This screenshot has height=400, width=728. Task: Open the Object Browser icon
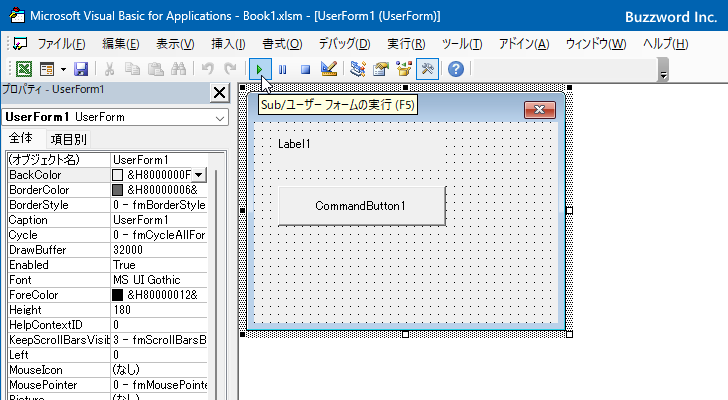pyautogui.click(x=404, y=69)
